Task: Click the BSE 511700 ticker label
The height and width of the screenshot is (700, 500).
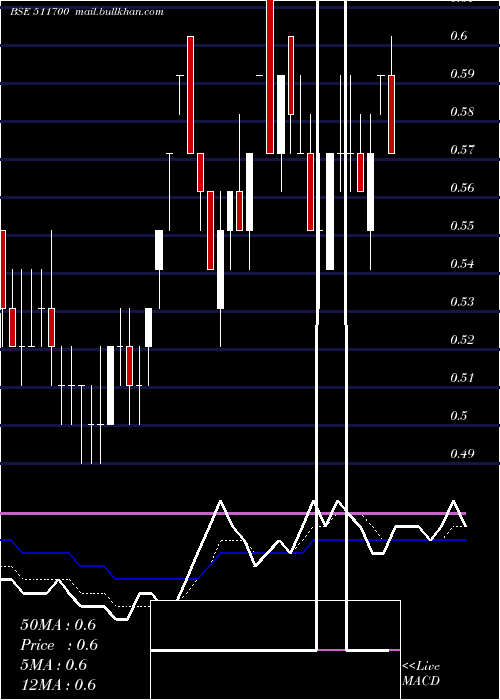Action: click(x=39, y=12)
